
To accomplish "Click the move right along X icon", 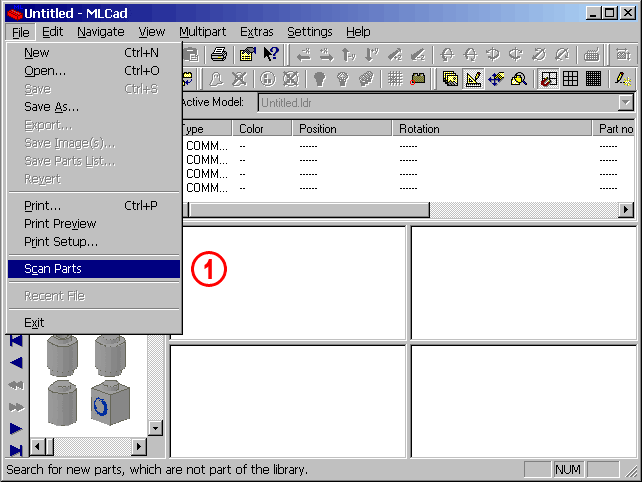I will click(x=326, y=54).
